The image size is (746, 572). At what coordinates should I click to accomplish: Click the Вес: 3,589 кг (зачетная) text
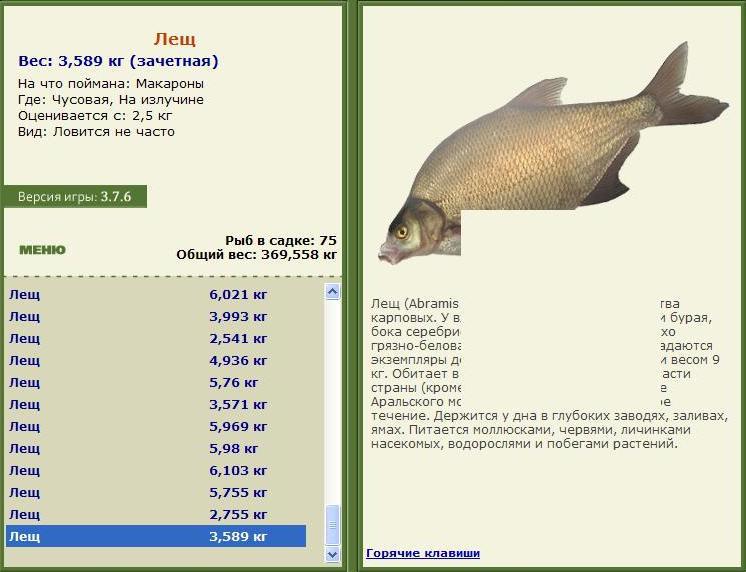point(118,61)
